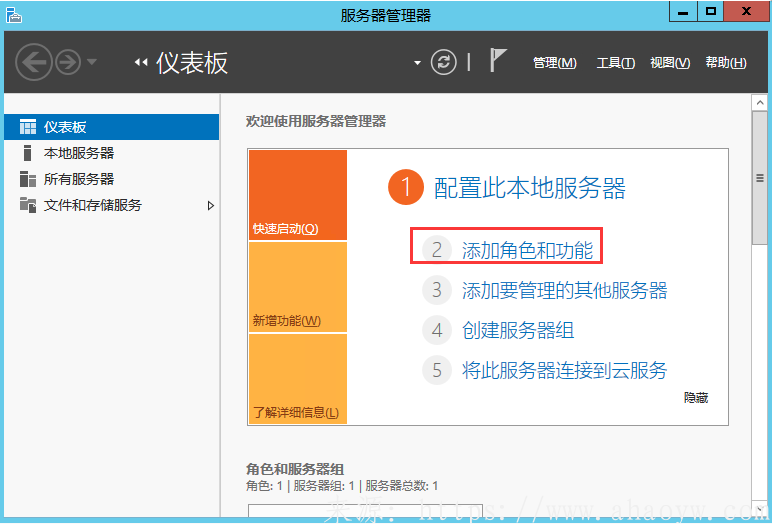Open the notifications flag icon
The height and width of the screenshot is (524, 772).
tap(498, 61)
